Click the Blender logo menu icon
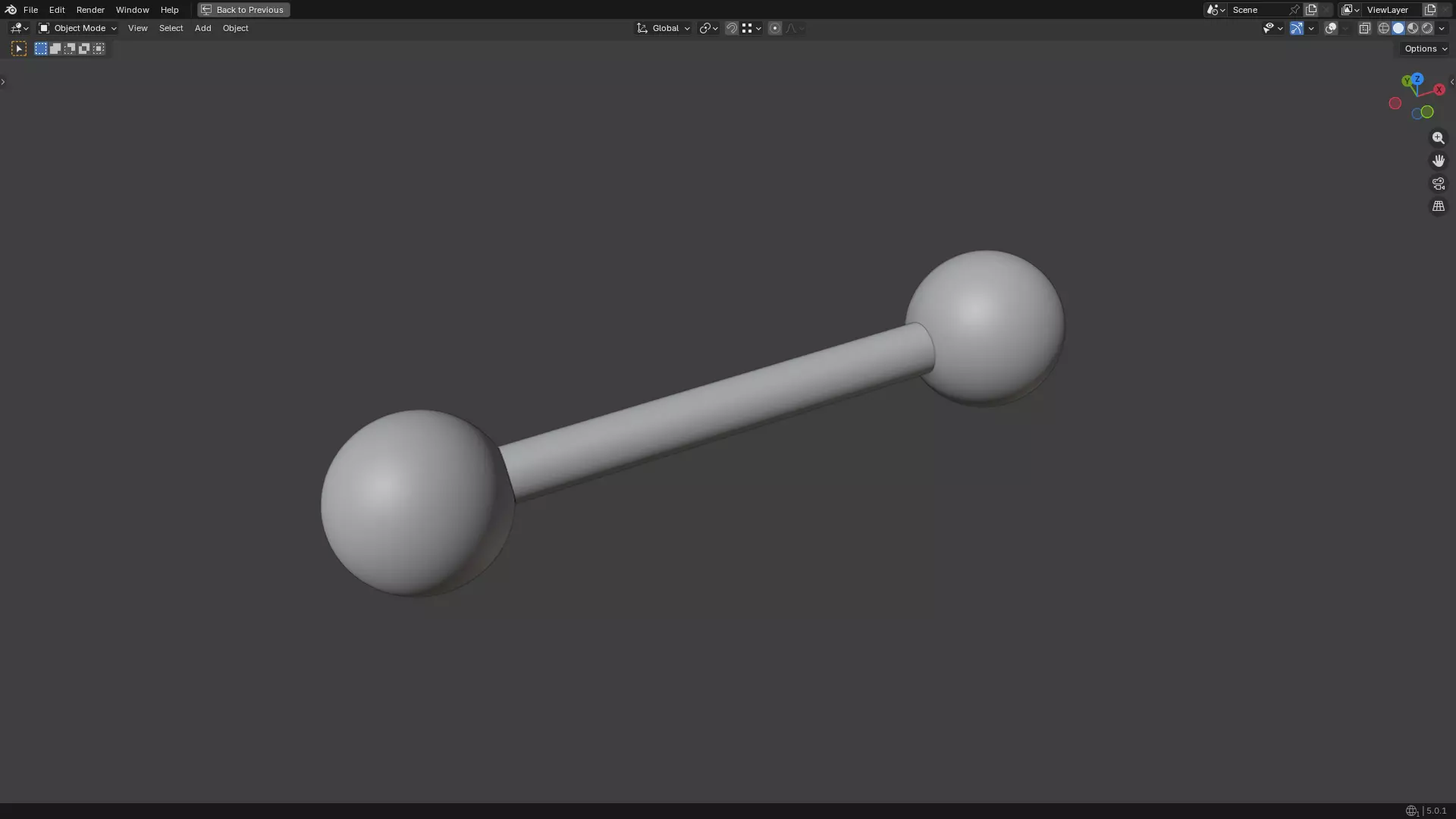 [x=11, y=10]
